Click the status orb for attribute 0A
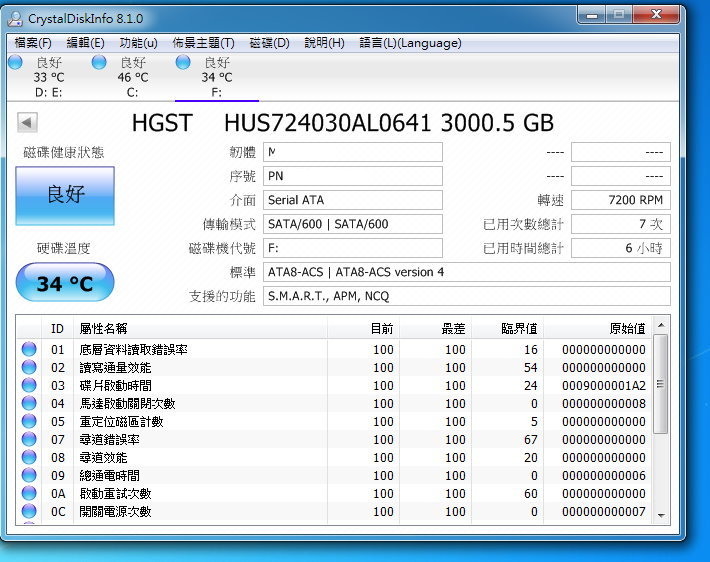Viewport: 710px width, 562px height. 29,493
